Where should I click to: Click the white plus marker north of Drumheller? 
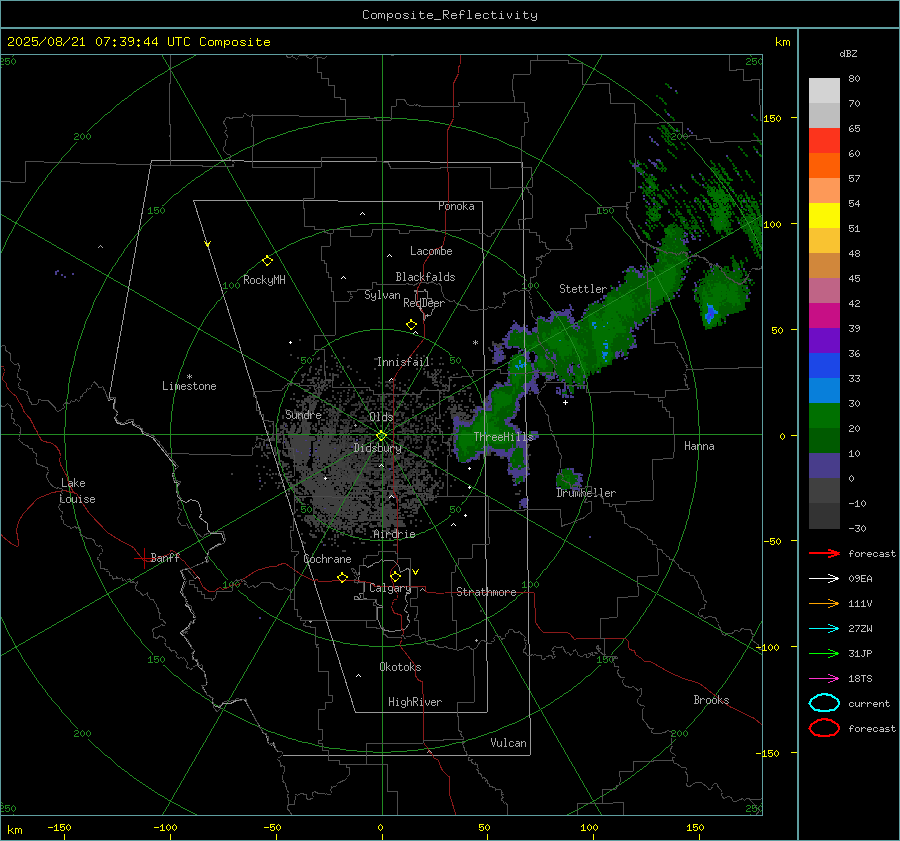click(x=565, y=402)
